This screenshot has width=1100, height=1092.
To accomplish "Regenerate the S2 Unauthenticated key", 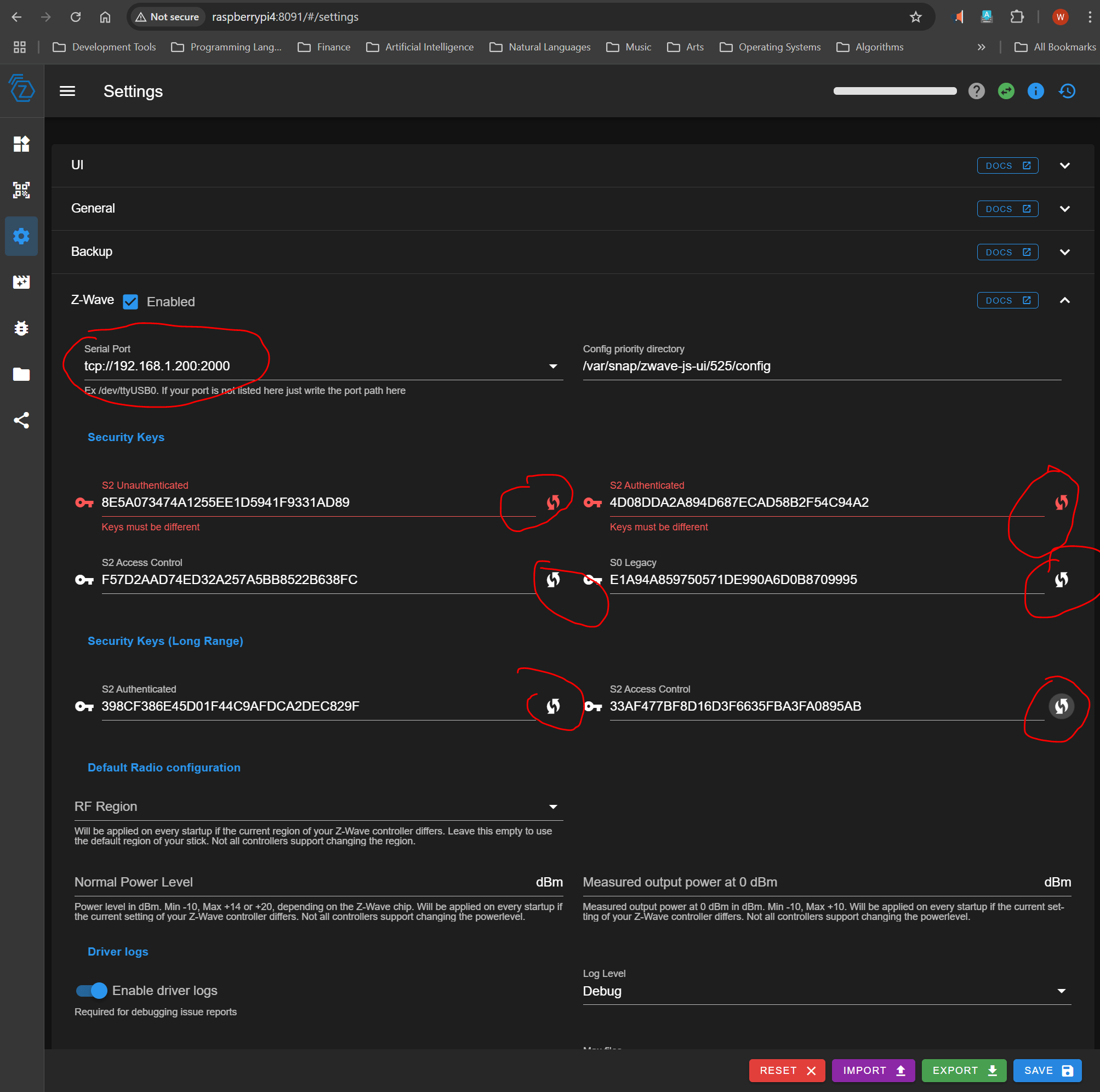I will 553,502.
